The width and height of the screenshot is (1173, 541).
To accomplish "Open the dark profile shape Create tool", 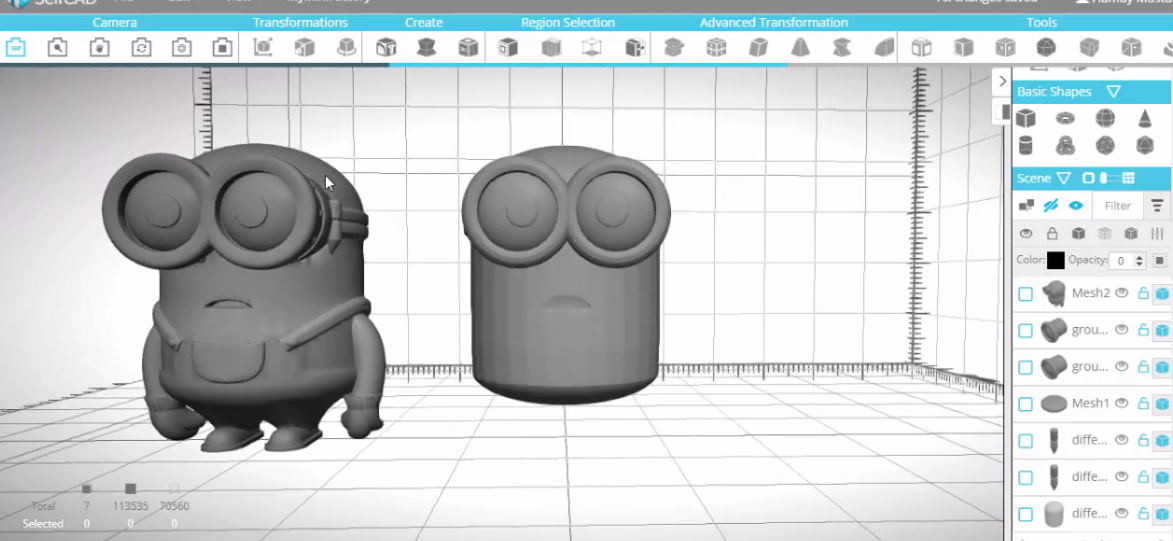I will 426,48.
